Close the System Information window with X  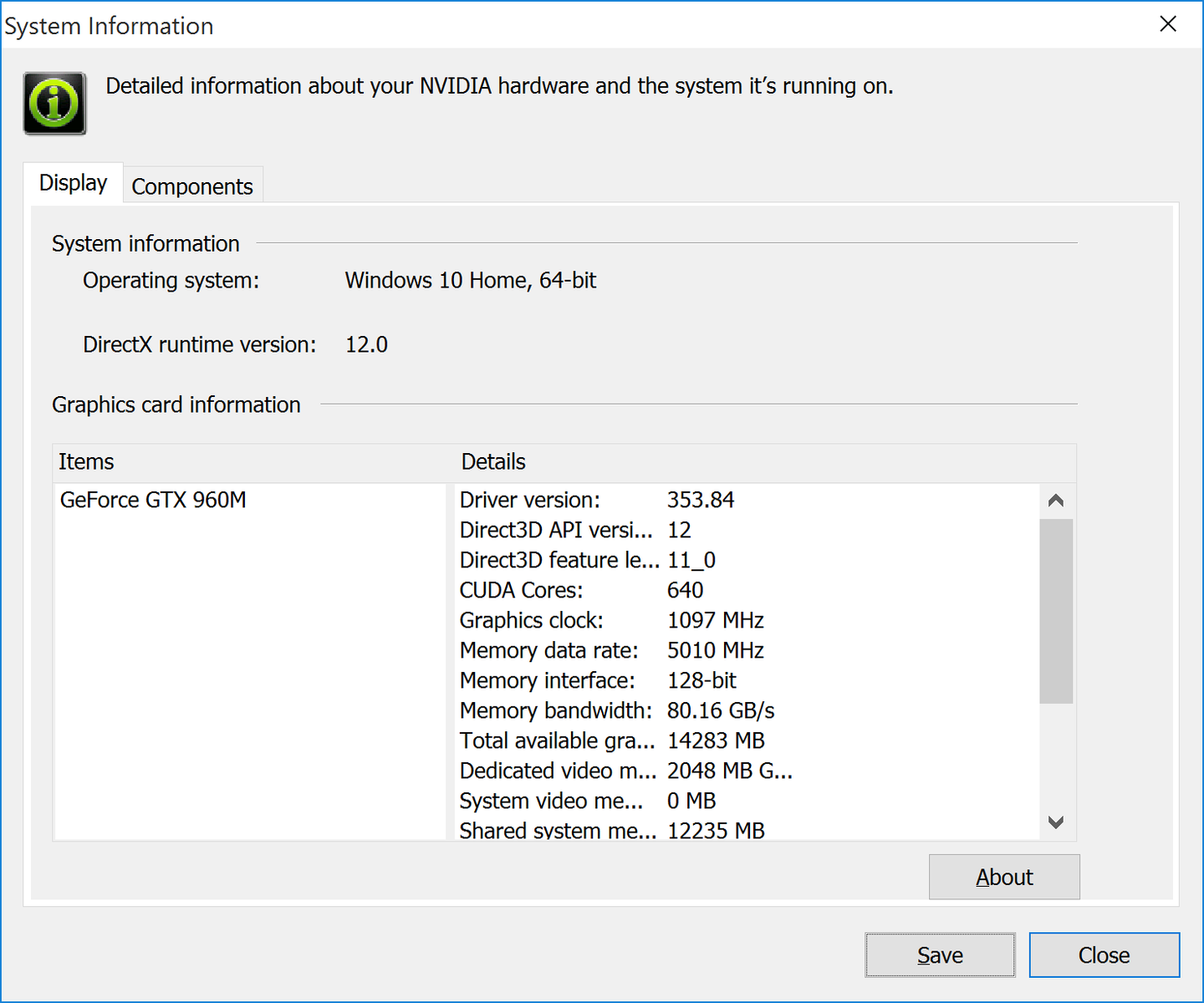pyautogui.click(x=1168, y=24)
